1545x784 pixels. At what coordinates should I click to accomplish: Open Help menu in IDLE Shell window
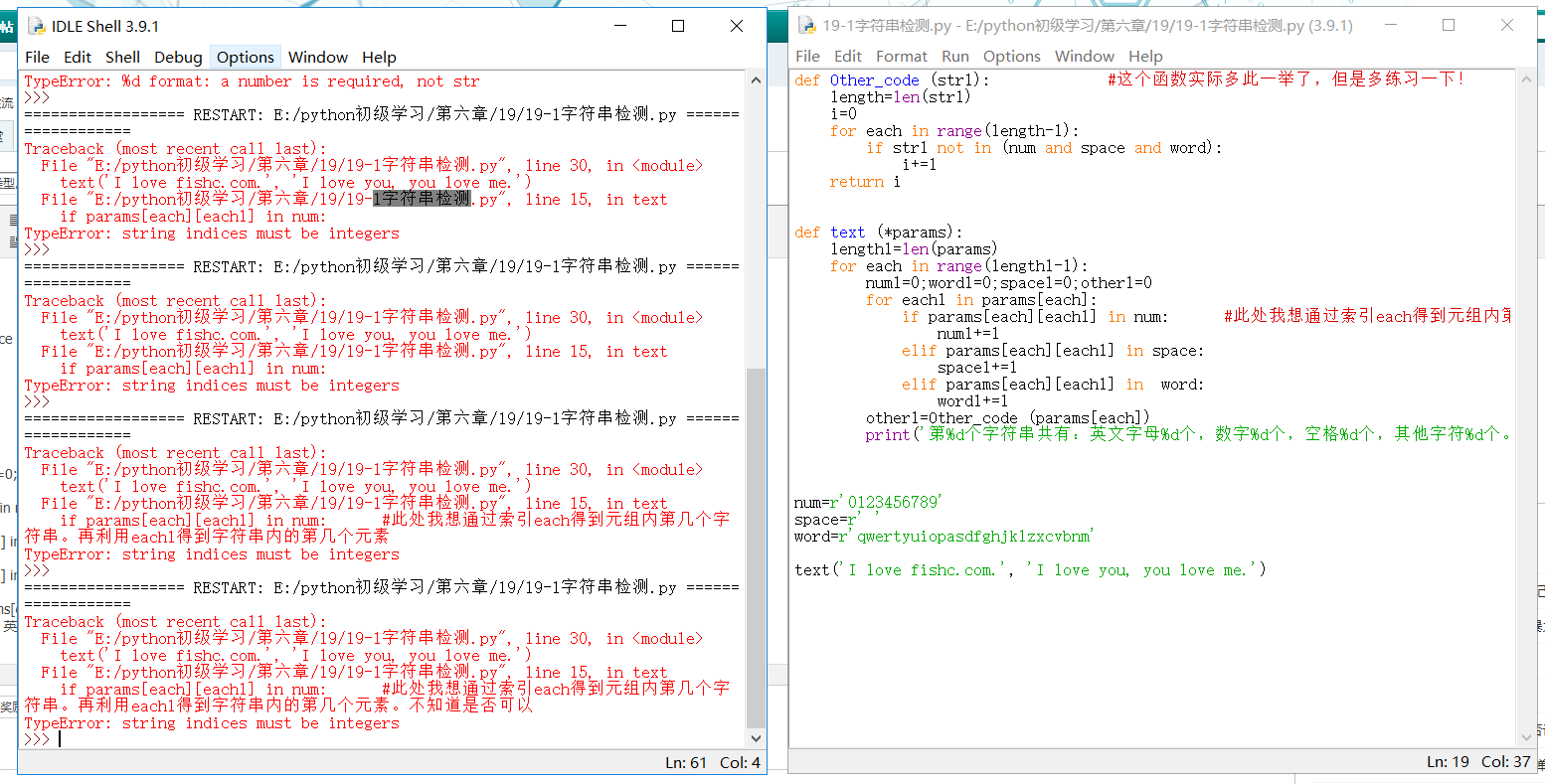[x=379, y=58]
